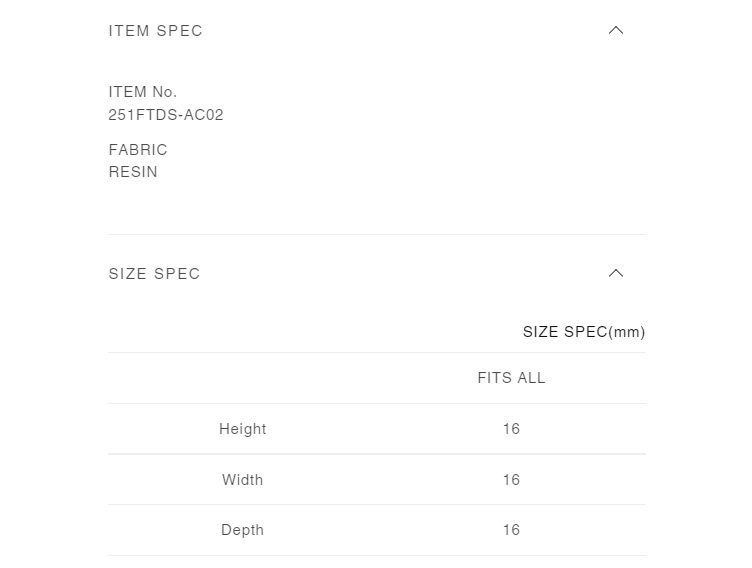Click the Depth row label
Viewport: 752px width, 568px height.
point(242,530)
